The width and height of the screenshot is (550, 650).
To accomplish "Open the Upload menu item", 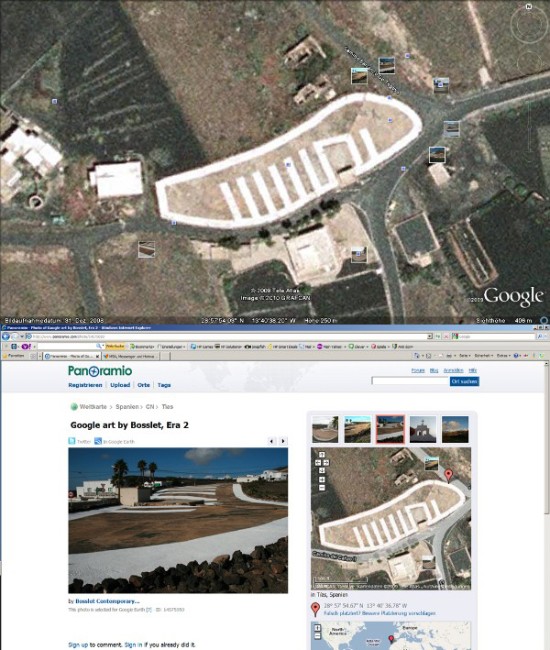I will tap(120, 385).
